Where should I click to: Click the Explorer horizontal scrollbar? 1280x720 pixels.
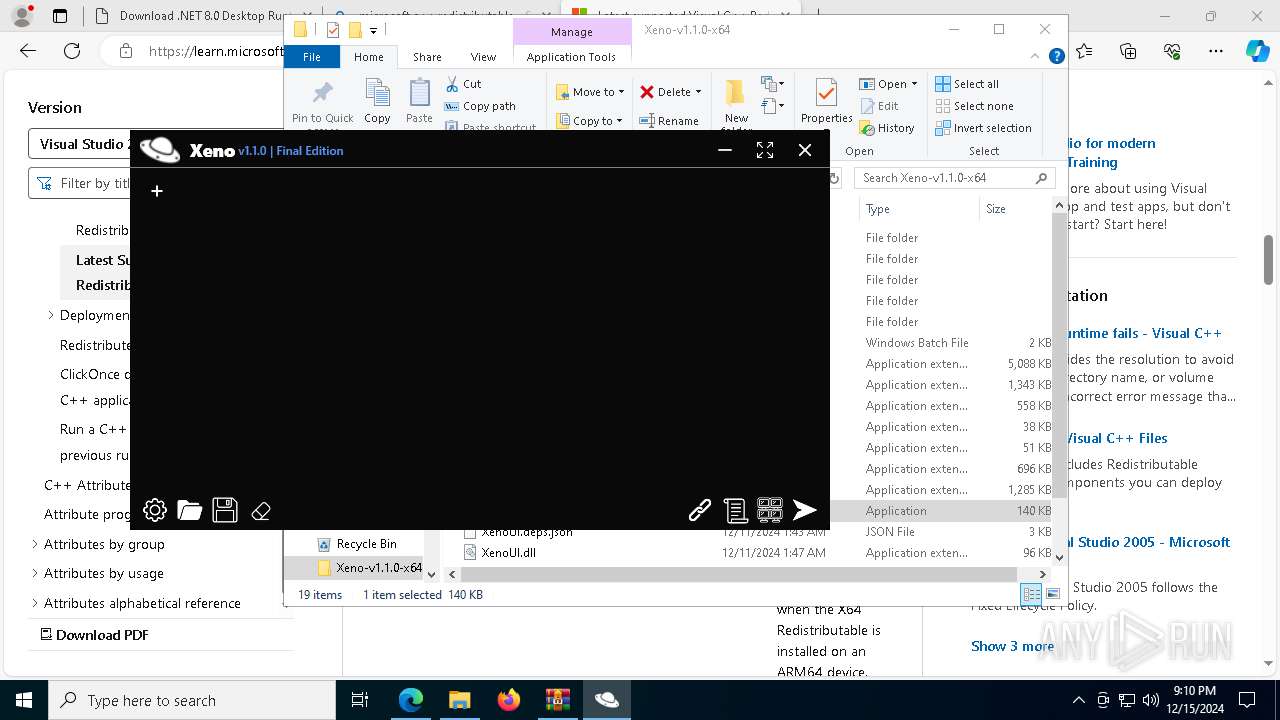tap(740, 574)
